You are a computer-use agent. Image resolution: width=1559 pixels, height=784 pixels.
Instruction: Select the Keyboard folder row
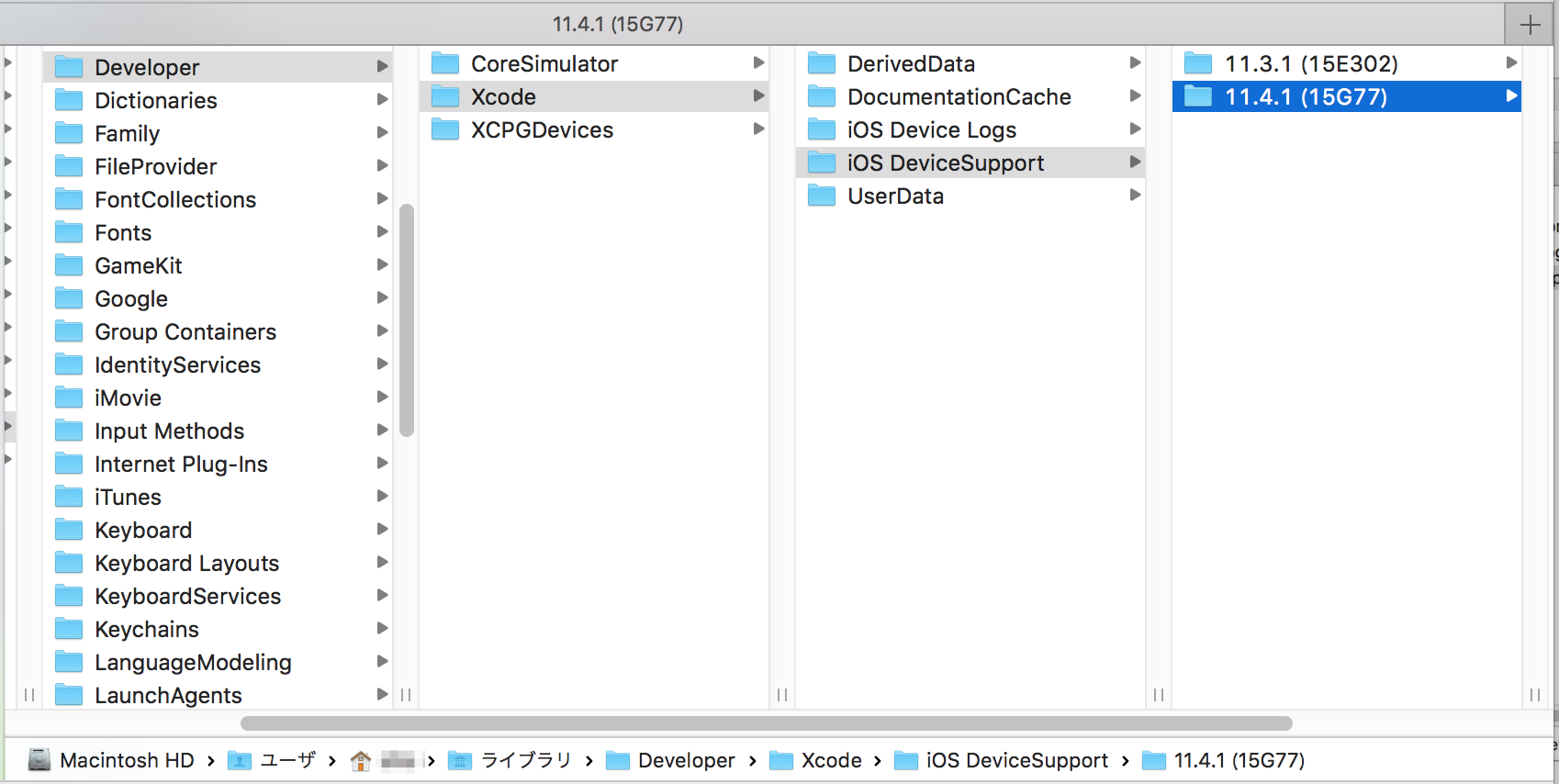(218, 530)
